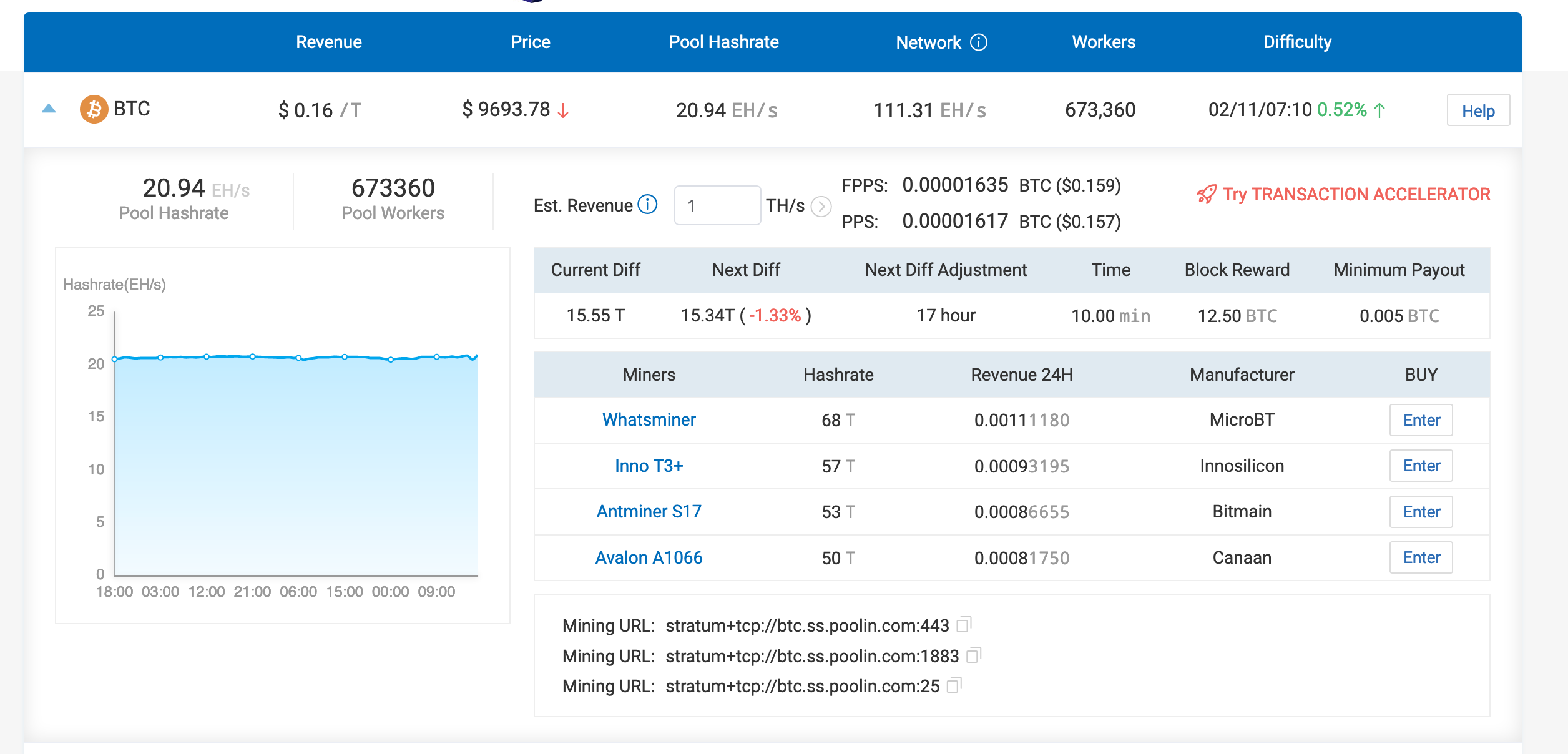1568x754 pixels.
Task: Click the 15.55 T current diff value
Action: (595, 315)
